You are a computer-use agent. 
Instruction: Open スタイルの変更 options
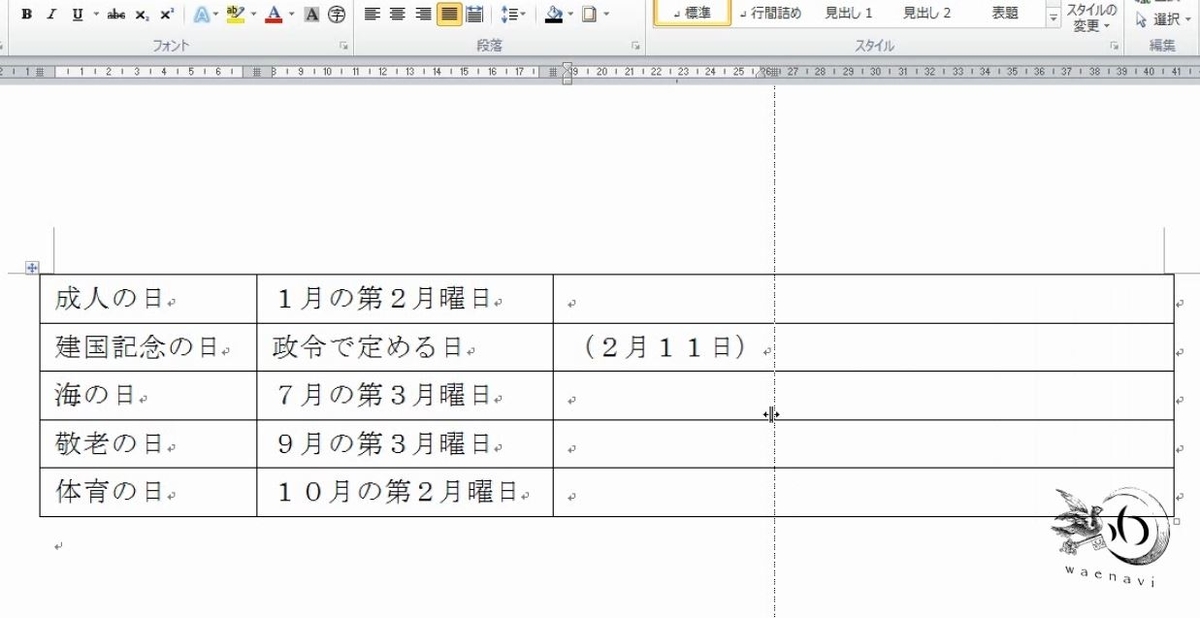[x=1089, y=17]
